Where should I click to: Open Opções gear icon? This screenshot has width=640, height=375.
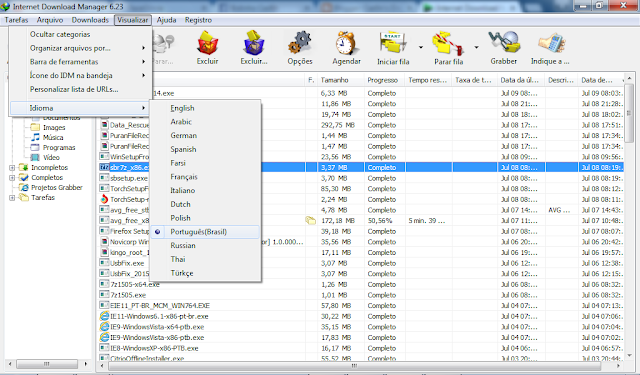300,43
